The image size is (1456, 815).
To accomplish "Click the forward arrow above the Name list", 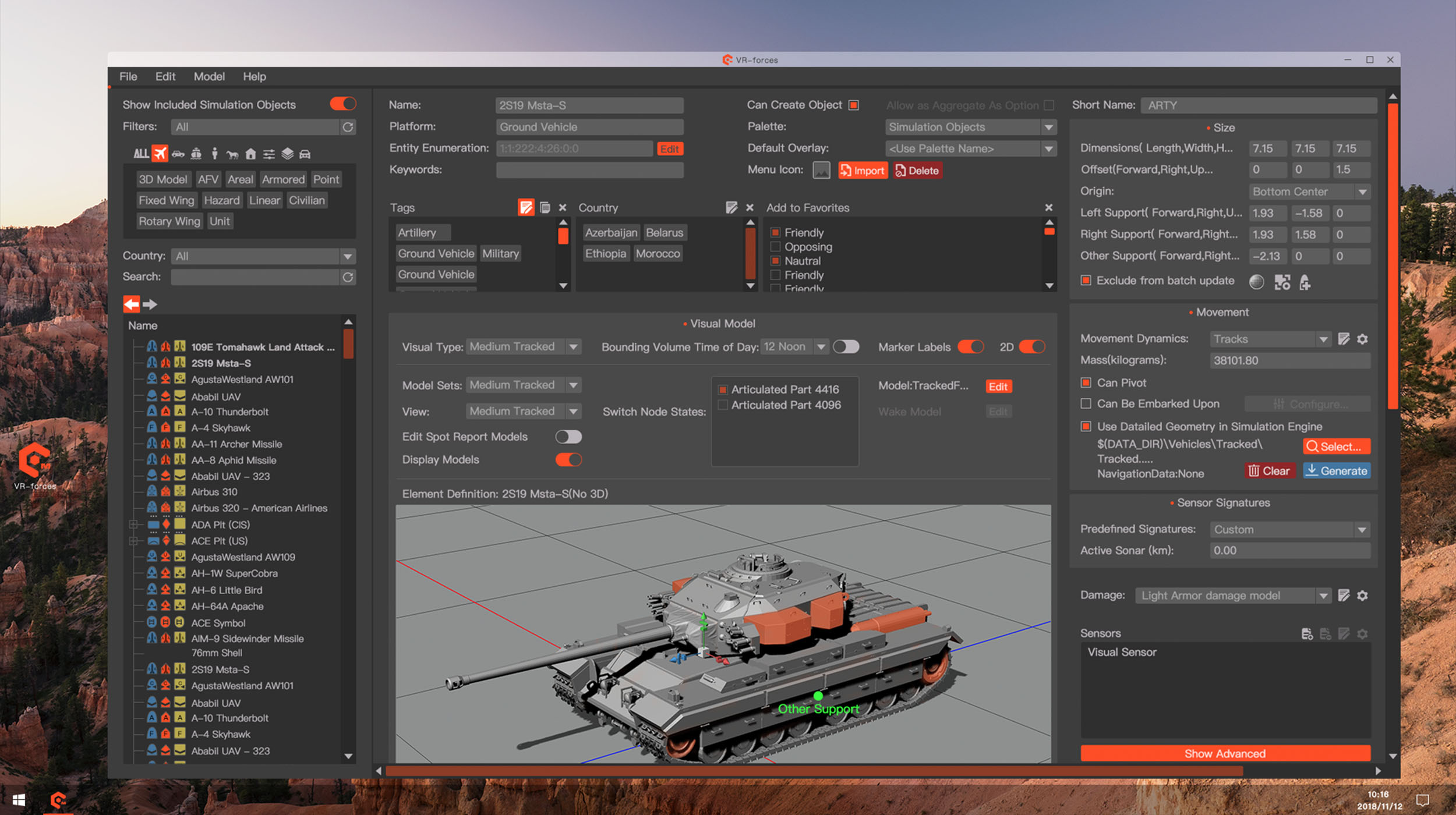I will (150, 304).
